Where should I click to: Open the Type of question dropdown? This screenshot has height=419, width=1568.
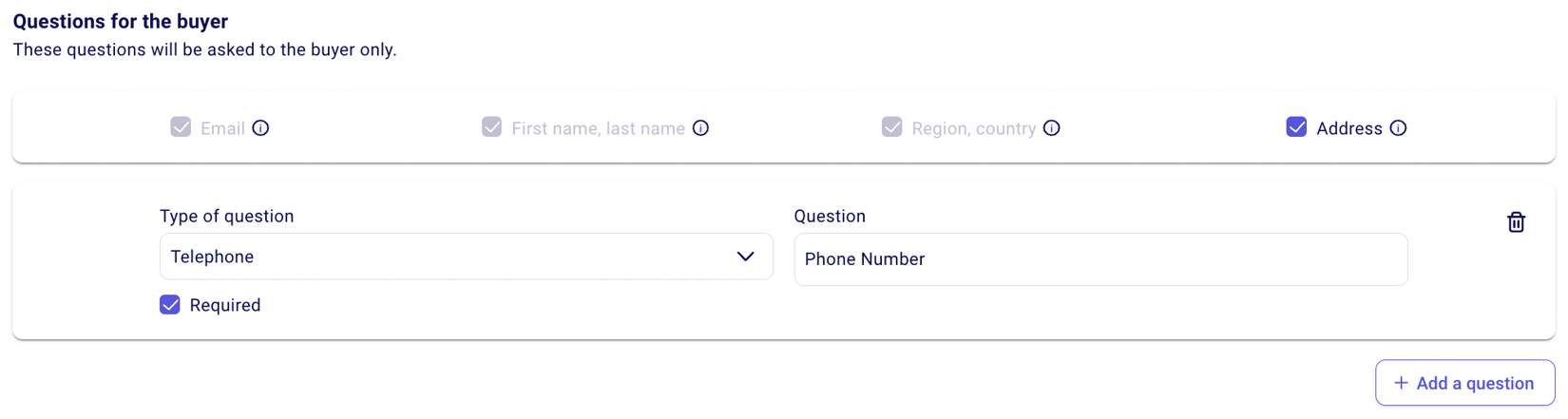point(466,257)
